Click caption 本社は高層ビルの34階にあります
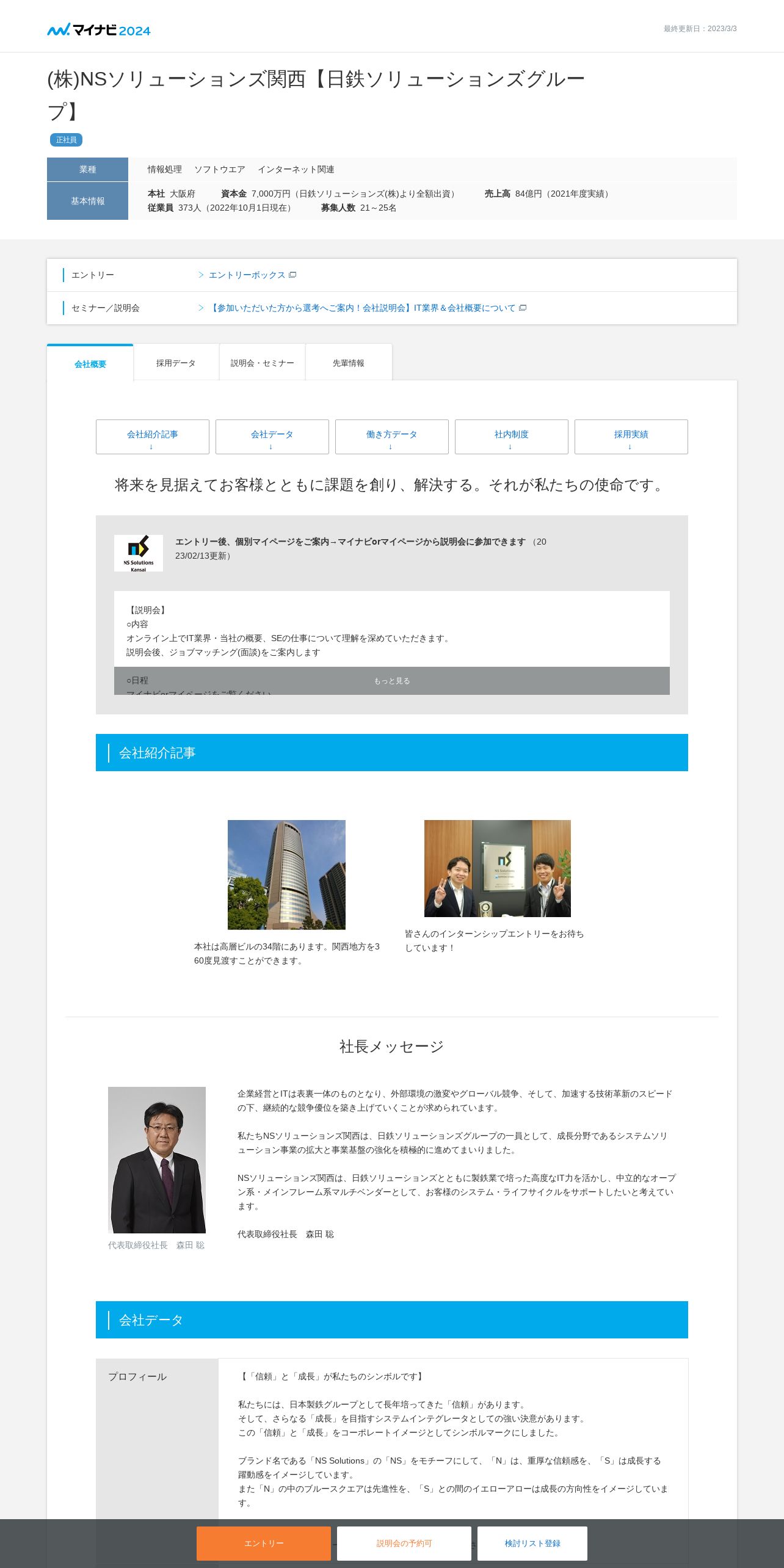The image size is (784, 1568). 287,953
